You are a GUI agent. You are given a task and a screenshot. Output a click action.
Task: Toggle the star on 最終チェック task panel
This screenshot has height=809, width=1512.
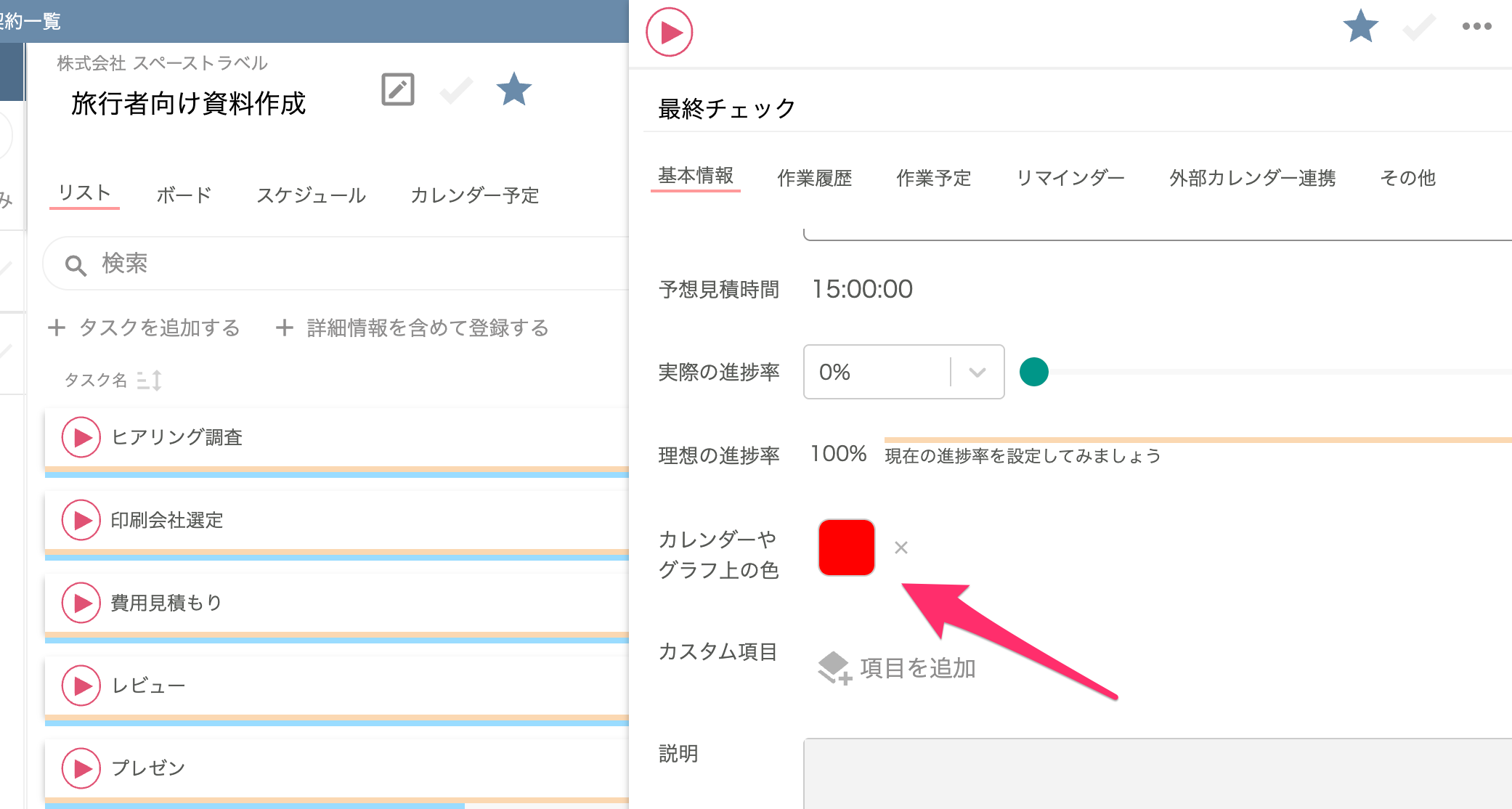[1360, 27]
